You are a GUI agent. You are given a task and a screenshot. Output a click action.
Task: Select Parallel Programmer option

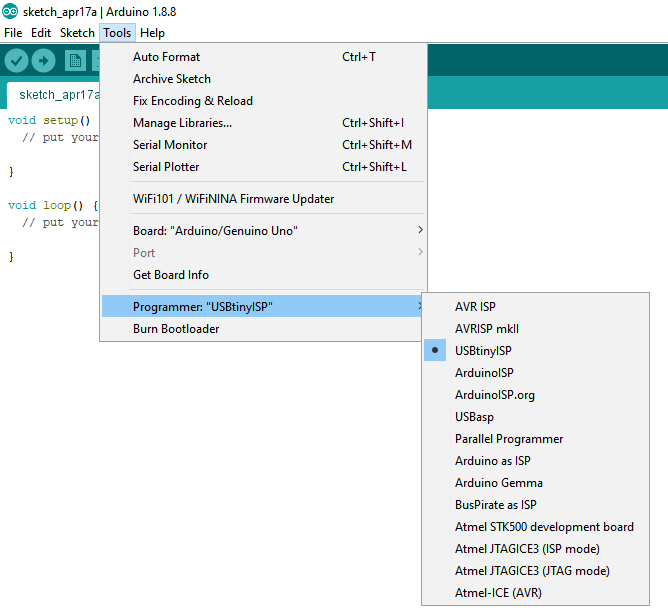pyautogui.click(x=536, y=439)
